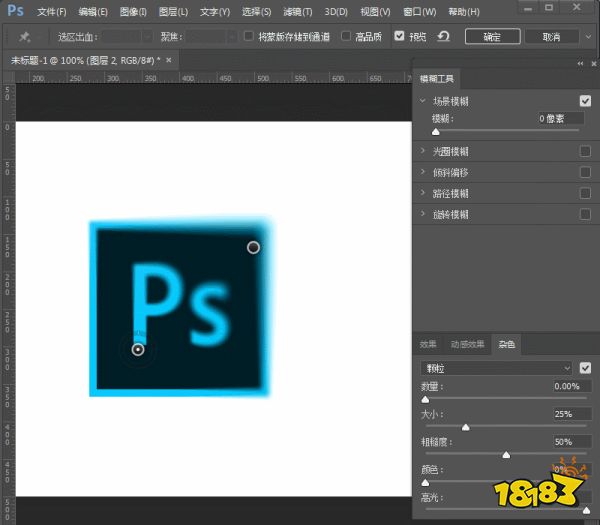
Task: Select the blur pin at bottom-left of logo
Action: [x=138, y=349]
